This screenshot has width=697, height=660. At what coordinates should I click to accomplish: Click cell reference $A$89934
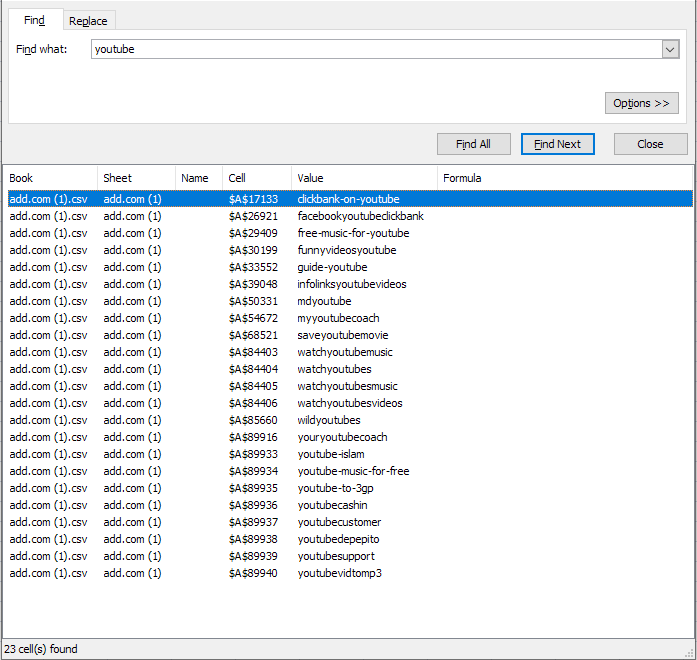pyautogui.click(x=253, y=471)
